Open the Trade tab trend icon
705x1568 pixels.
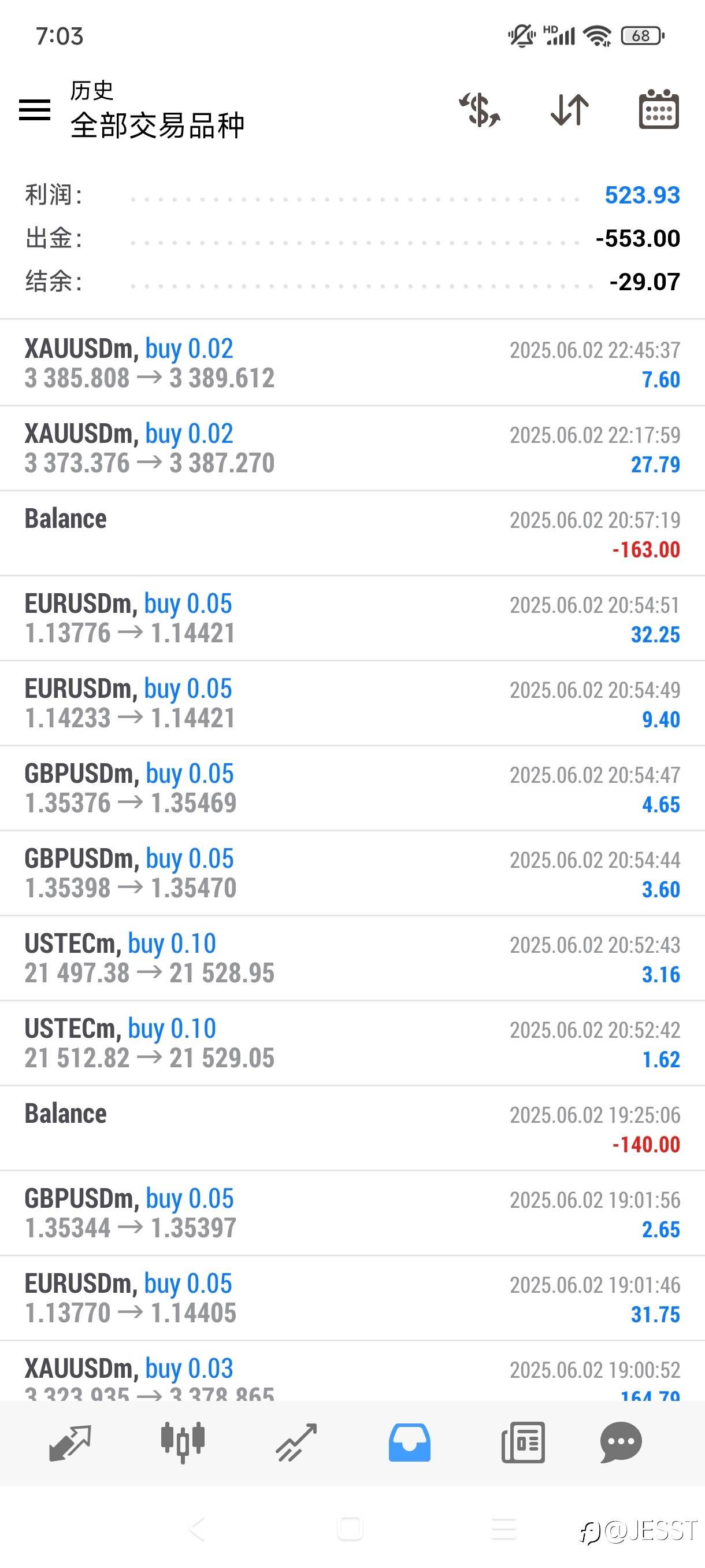(x=296, y=1442)
